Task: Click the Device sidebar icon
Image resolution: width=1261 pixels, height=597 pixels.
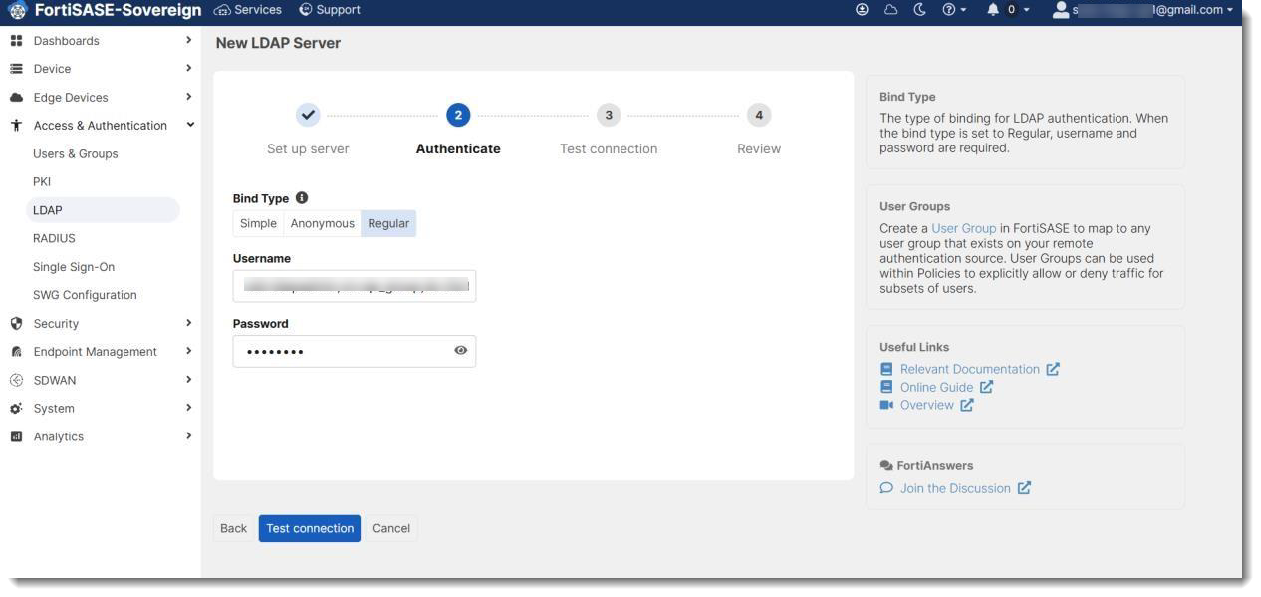Action: 16,69
